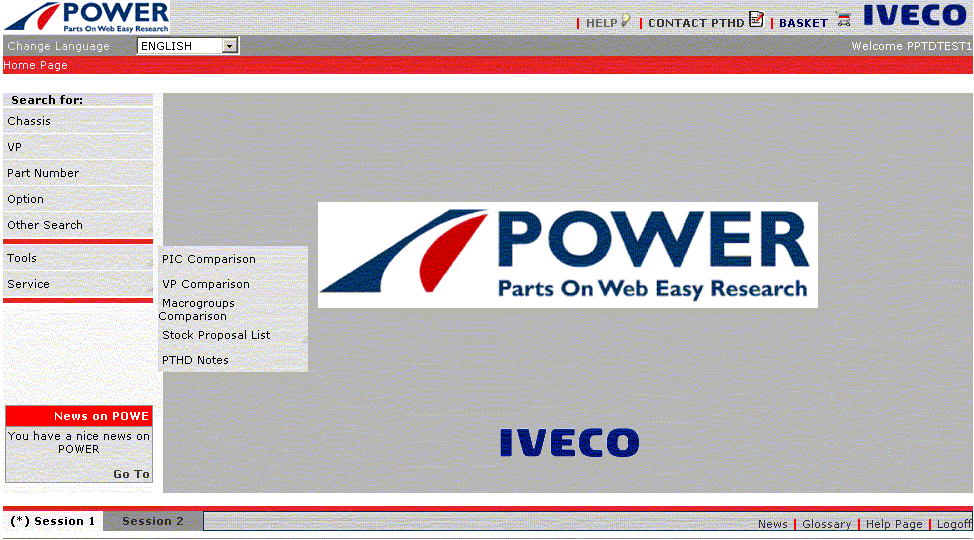Click the IVECO logo in header
Screen dimensions: 974x540
point(915,15)
